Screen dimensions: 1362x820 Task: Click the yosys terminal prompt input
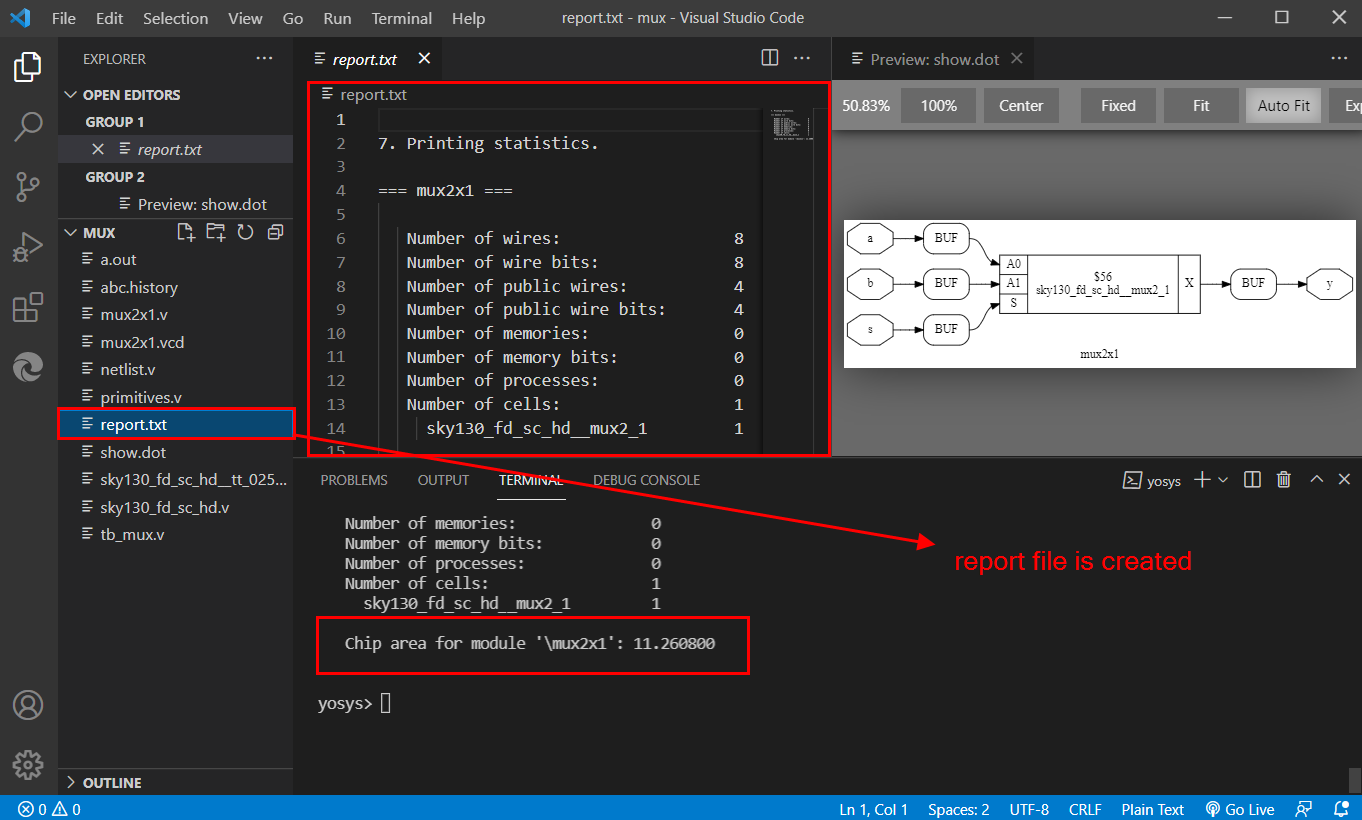pyautogui.click(x=386, y=703)
